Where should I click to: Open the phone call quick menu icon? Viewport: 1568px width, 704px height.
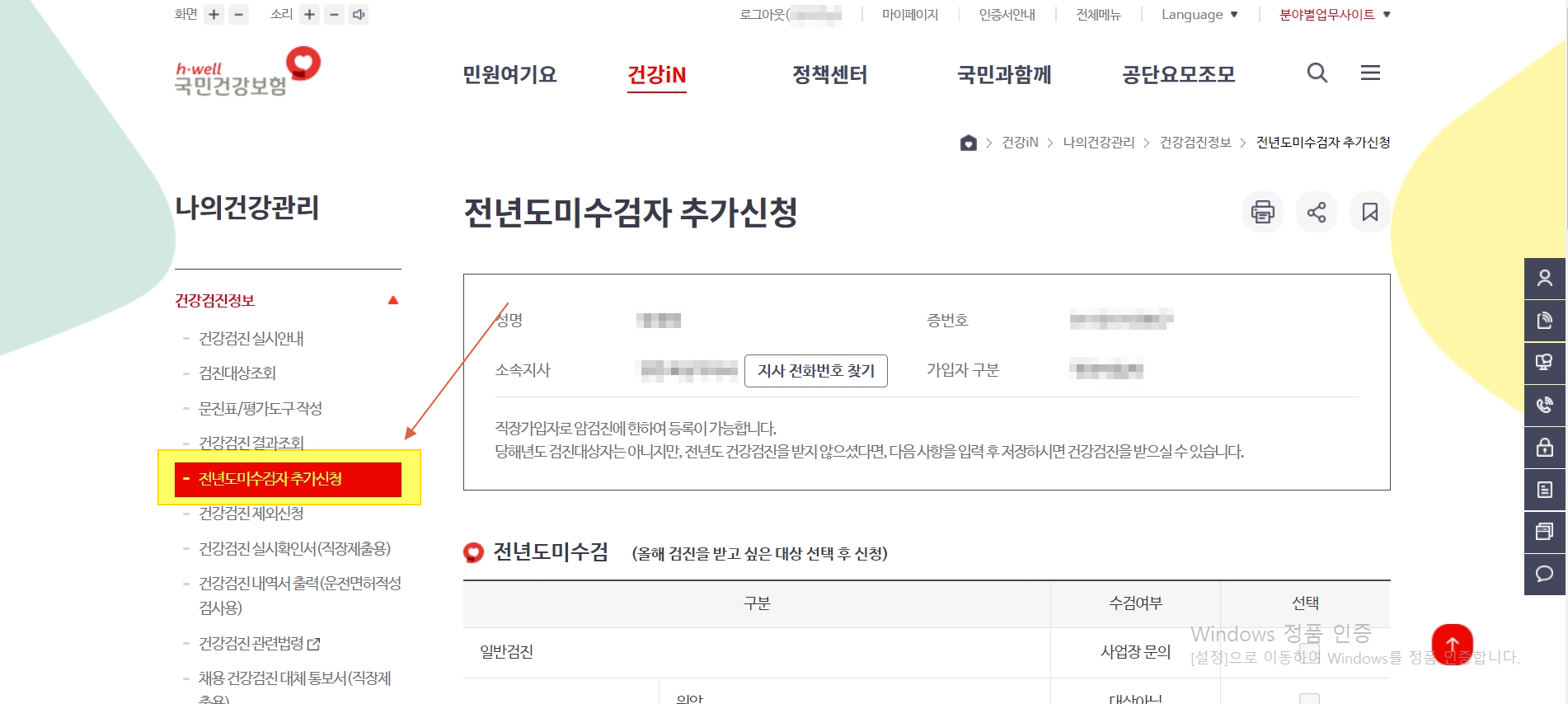tap(1545, 406)
